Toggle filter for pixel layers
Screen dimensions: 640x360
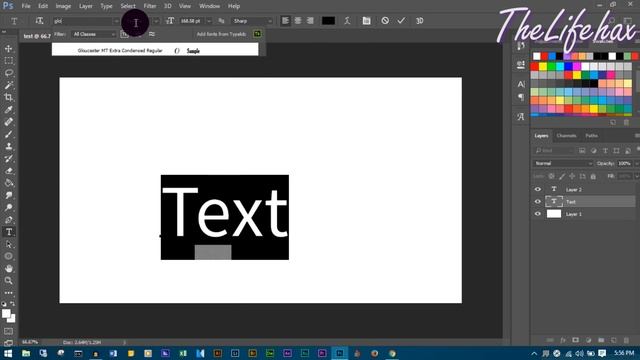(x=582, y=151)
